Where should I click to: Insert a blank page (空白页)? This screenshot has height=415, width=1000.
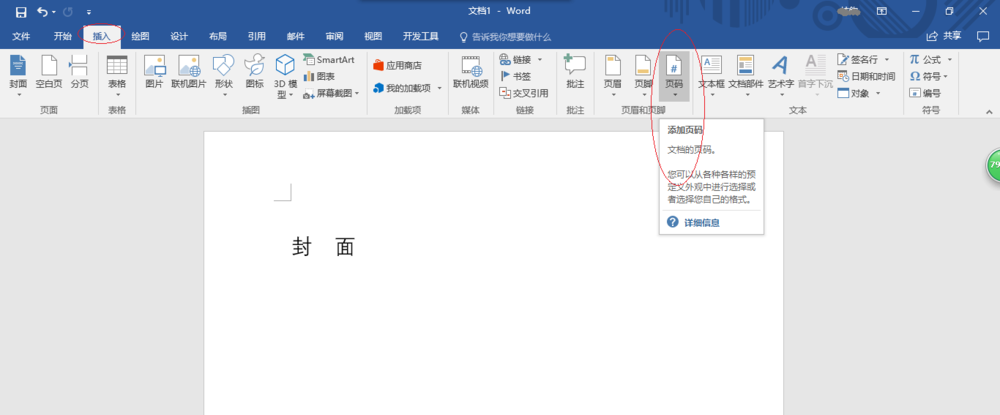tap(48, 72)
